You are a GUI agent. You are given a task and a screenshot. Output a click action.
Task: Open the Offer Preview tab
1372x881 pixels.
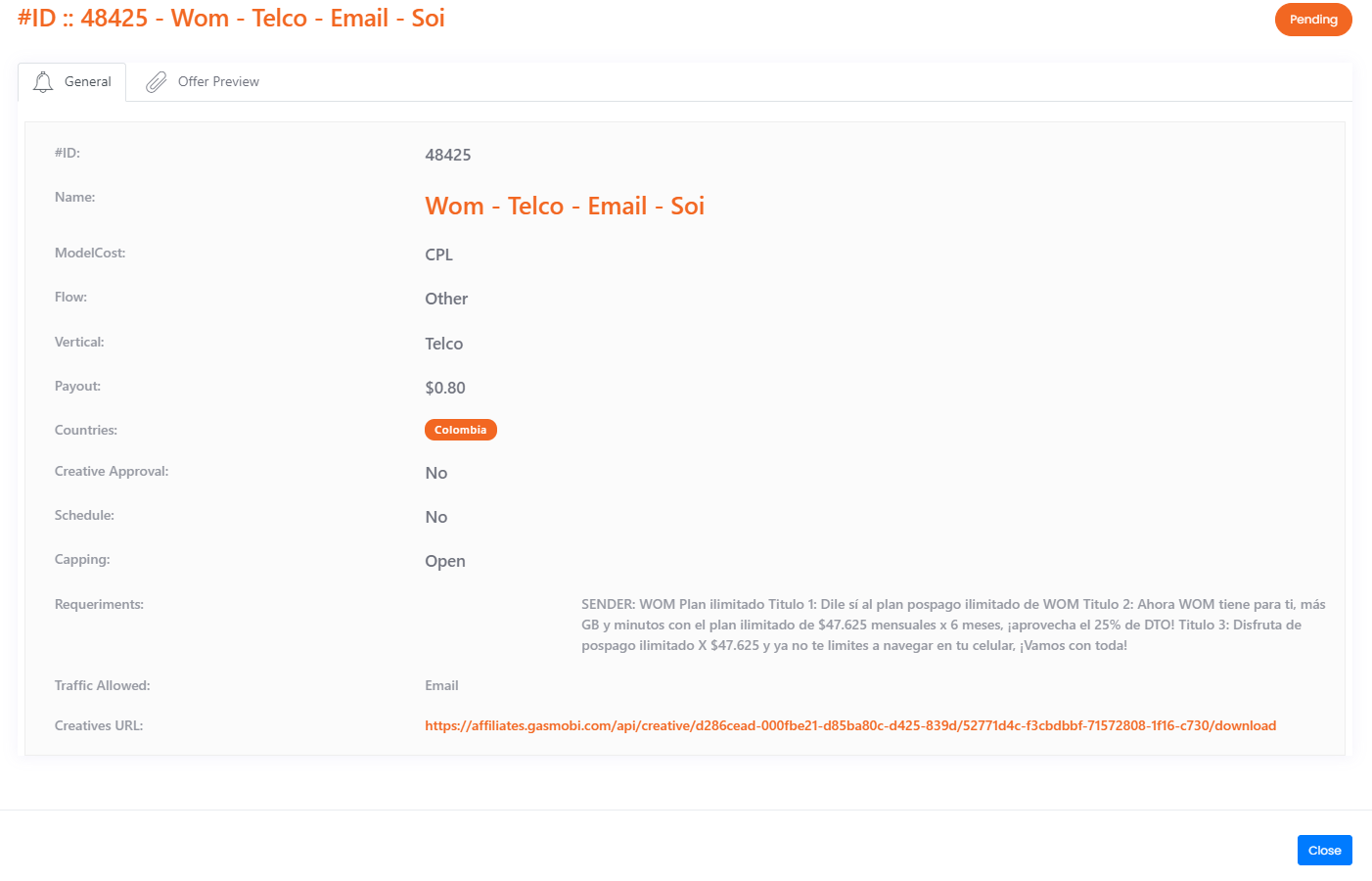[203, 82]
